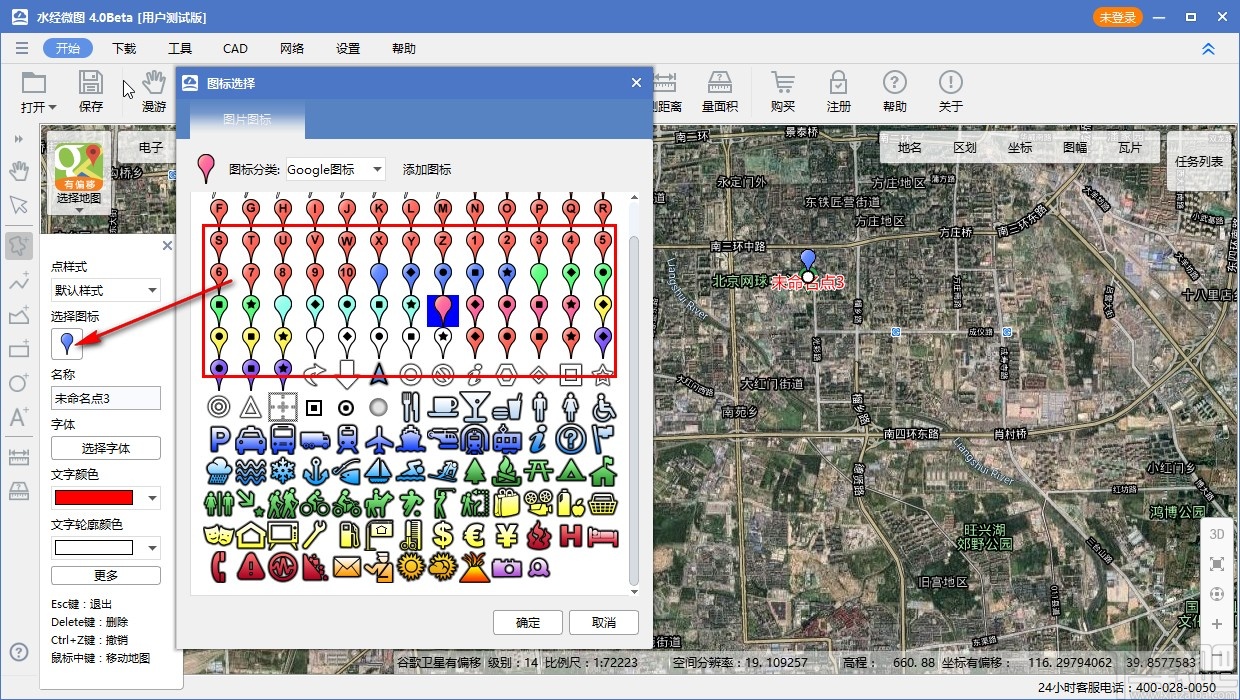Click the 更多 more button
Screen dimensions: 1240x700
[x=106, y=575]
